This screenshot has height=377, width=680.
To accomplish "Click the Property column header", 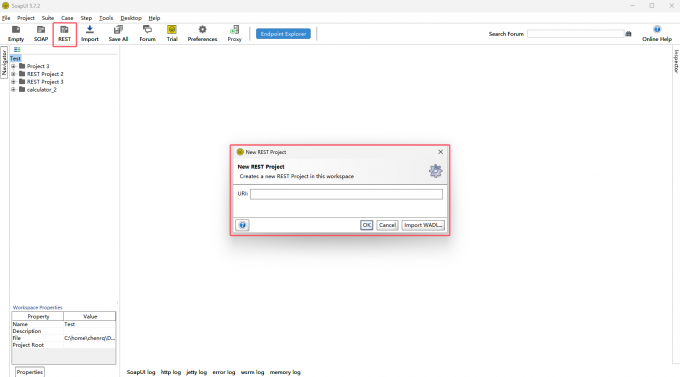I will click(38, 317).
